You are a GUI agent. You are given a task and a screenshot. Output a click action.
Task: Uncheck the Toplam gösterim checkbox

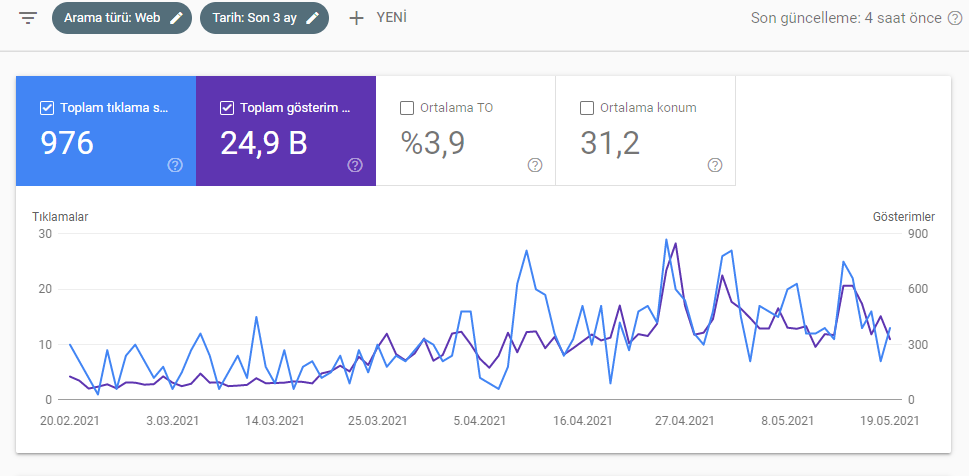pos(227,108)
